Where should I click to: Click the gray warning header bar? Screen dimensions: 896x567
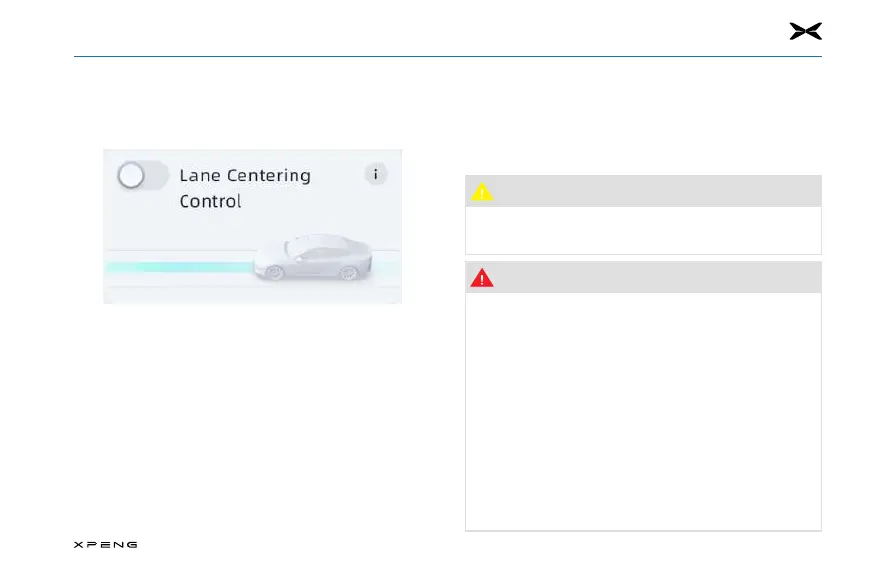(643, 277)
